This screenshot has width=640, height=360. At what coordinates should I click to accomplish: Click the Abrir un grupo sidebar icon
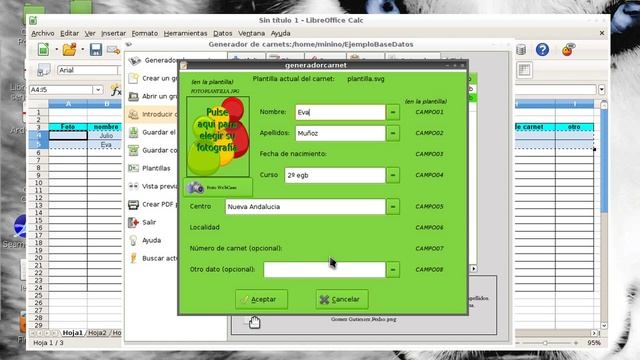[133, 96]
